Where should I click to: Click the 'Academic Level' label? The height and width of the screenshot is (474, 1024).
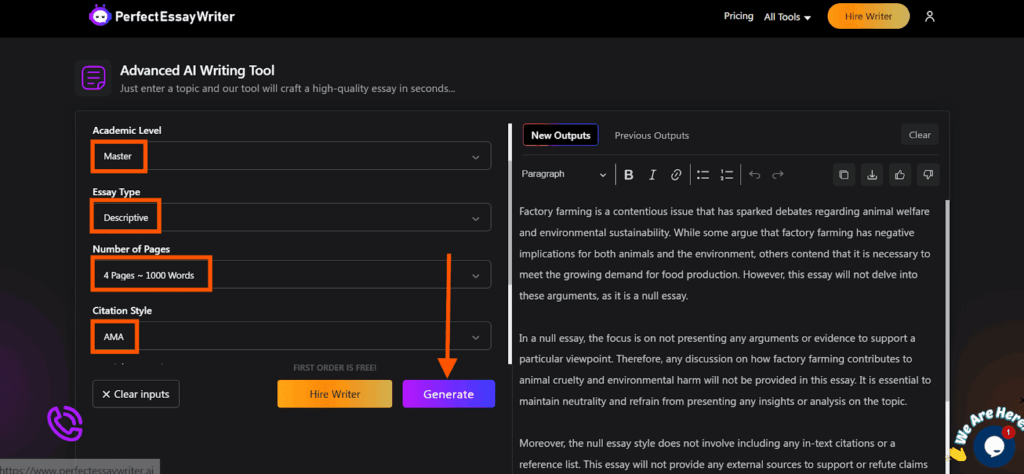(127, 131)
